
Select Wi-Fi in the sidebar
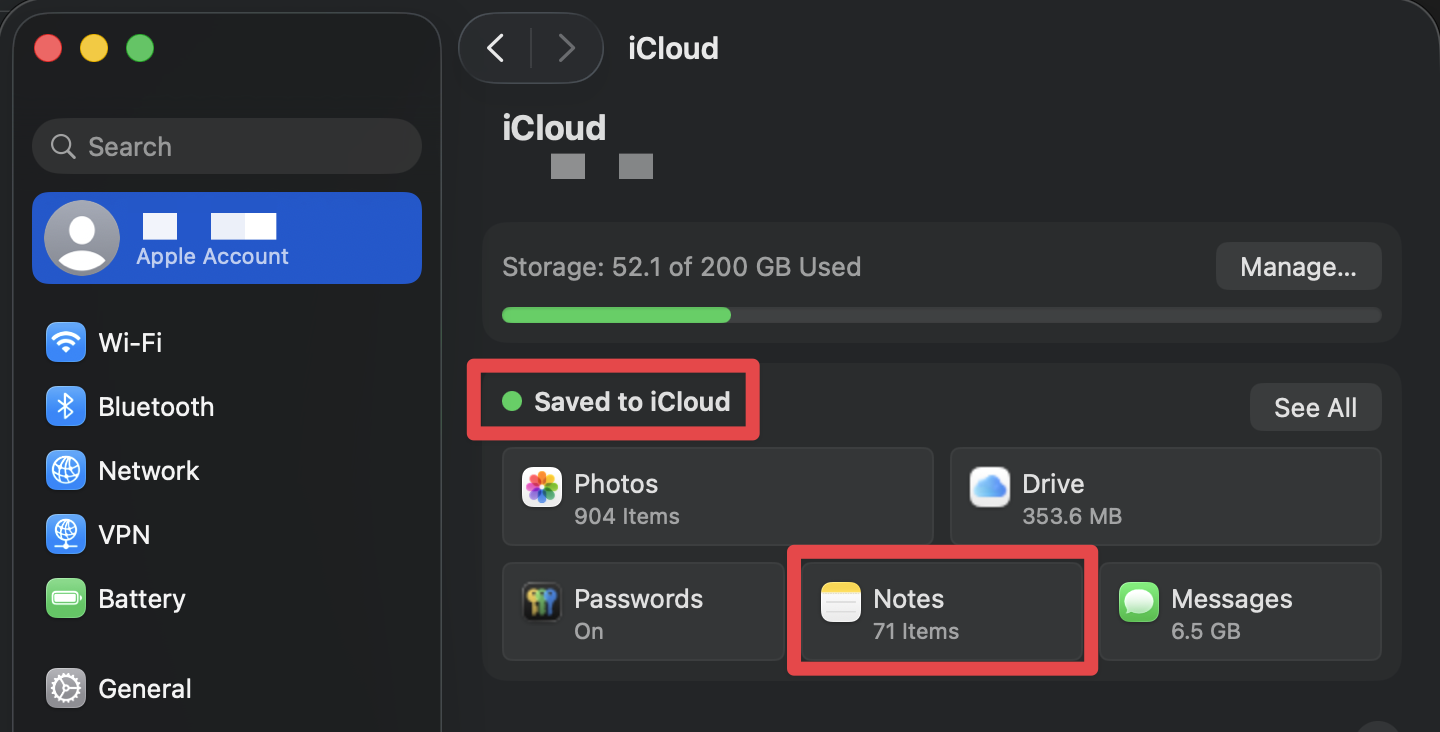tap(130, 343)
